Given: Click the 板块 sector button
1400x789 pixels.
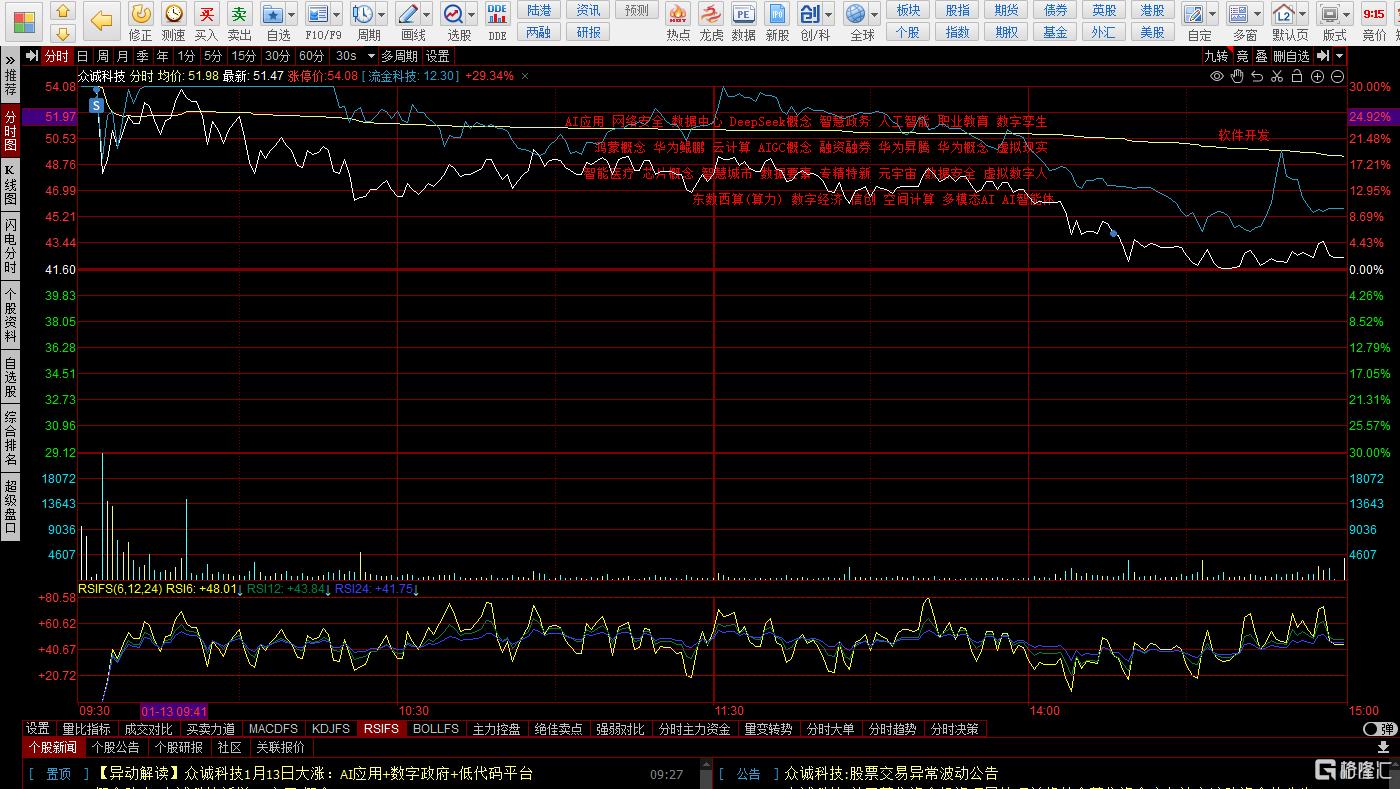Looking at the screenshot, I should click(908, 10).
